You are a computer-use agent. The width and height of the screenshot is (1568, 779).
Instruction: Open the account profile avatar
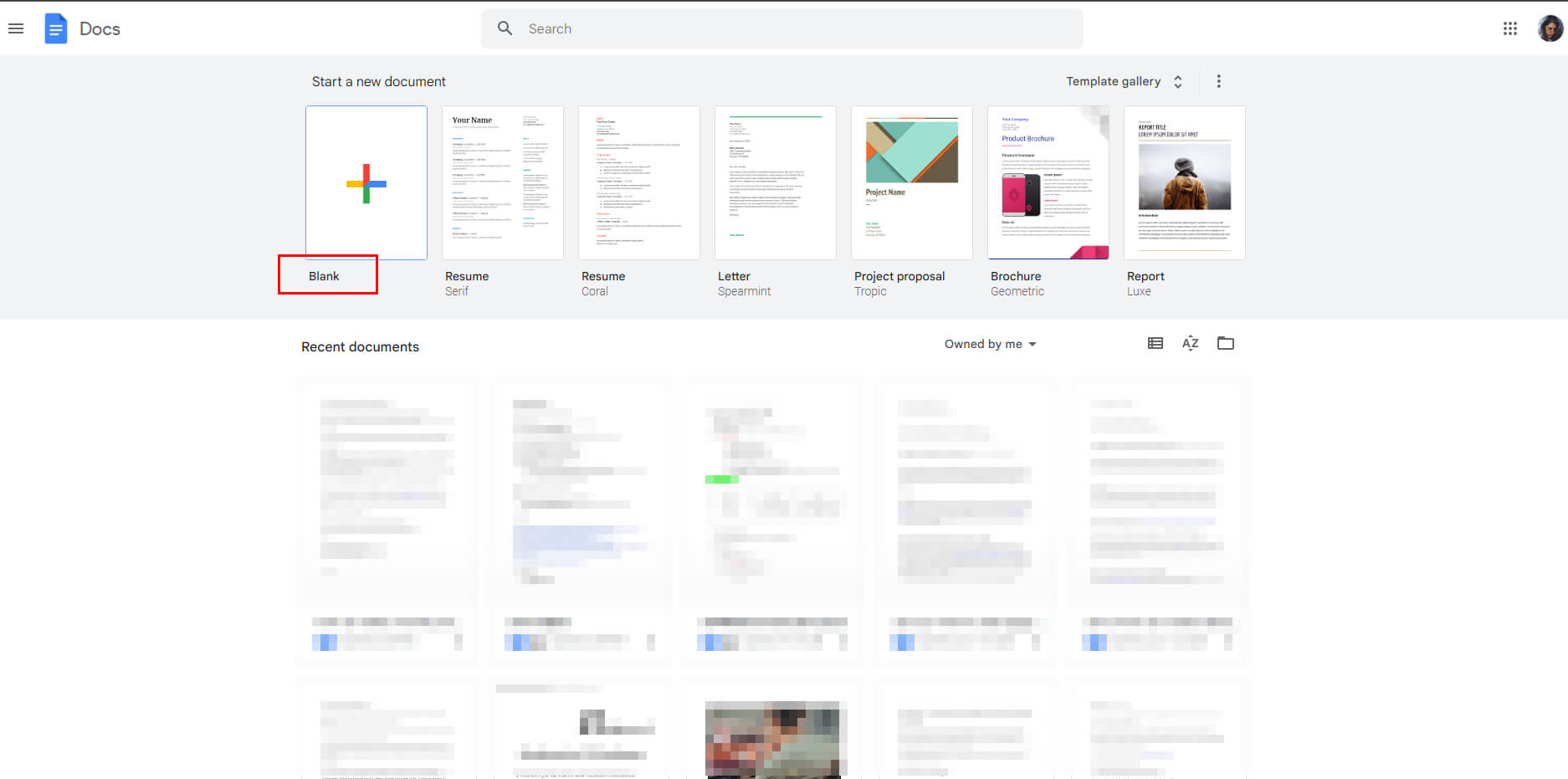point(1550,28)
